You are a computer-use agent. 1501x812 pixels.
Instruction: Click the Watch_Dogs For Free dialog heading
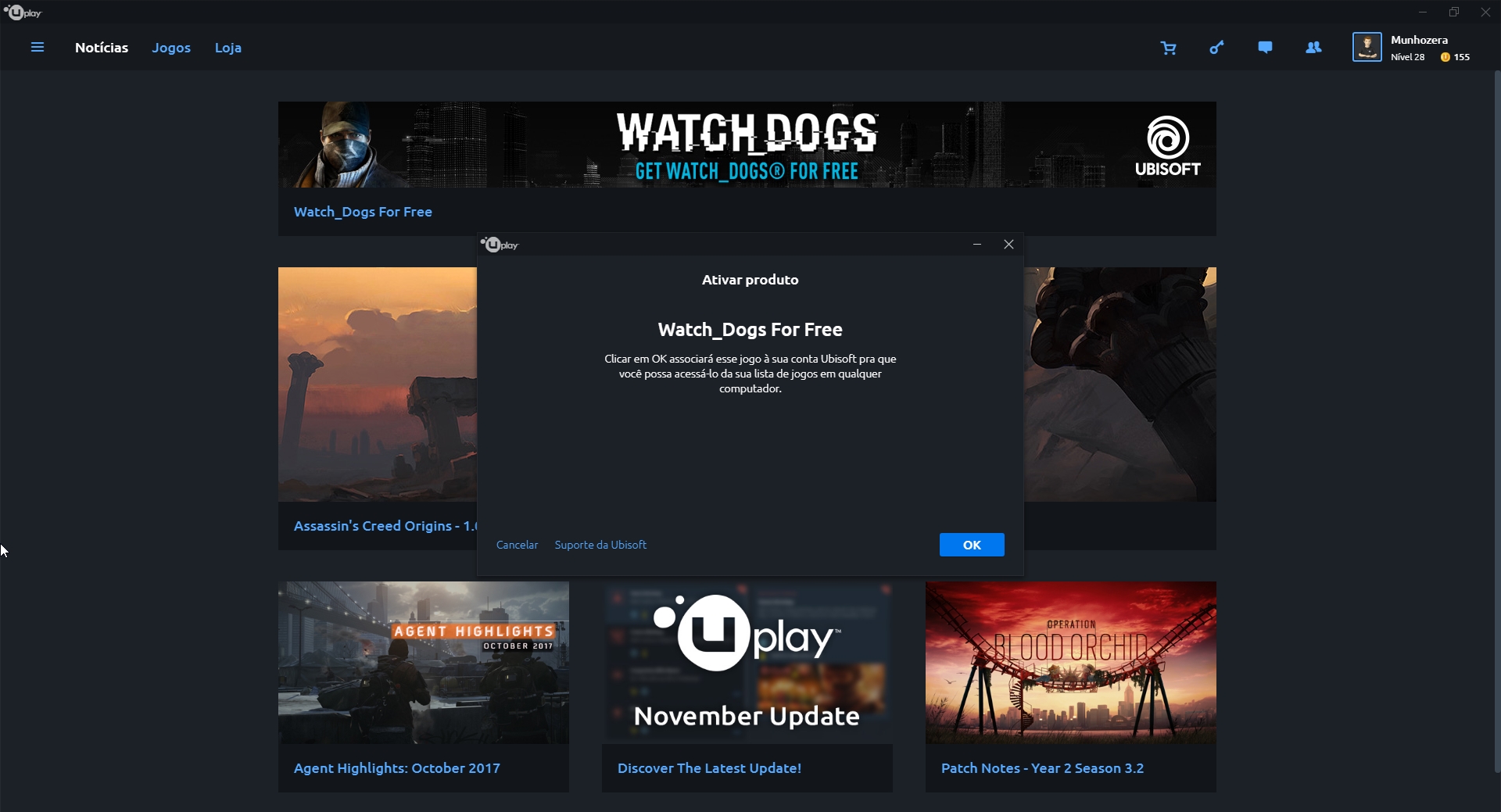(x=750, y=330)
